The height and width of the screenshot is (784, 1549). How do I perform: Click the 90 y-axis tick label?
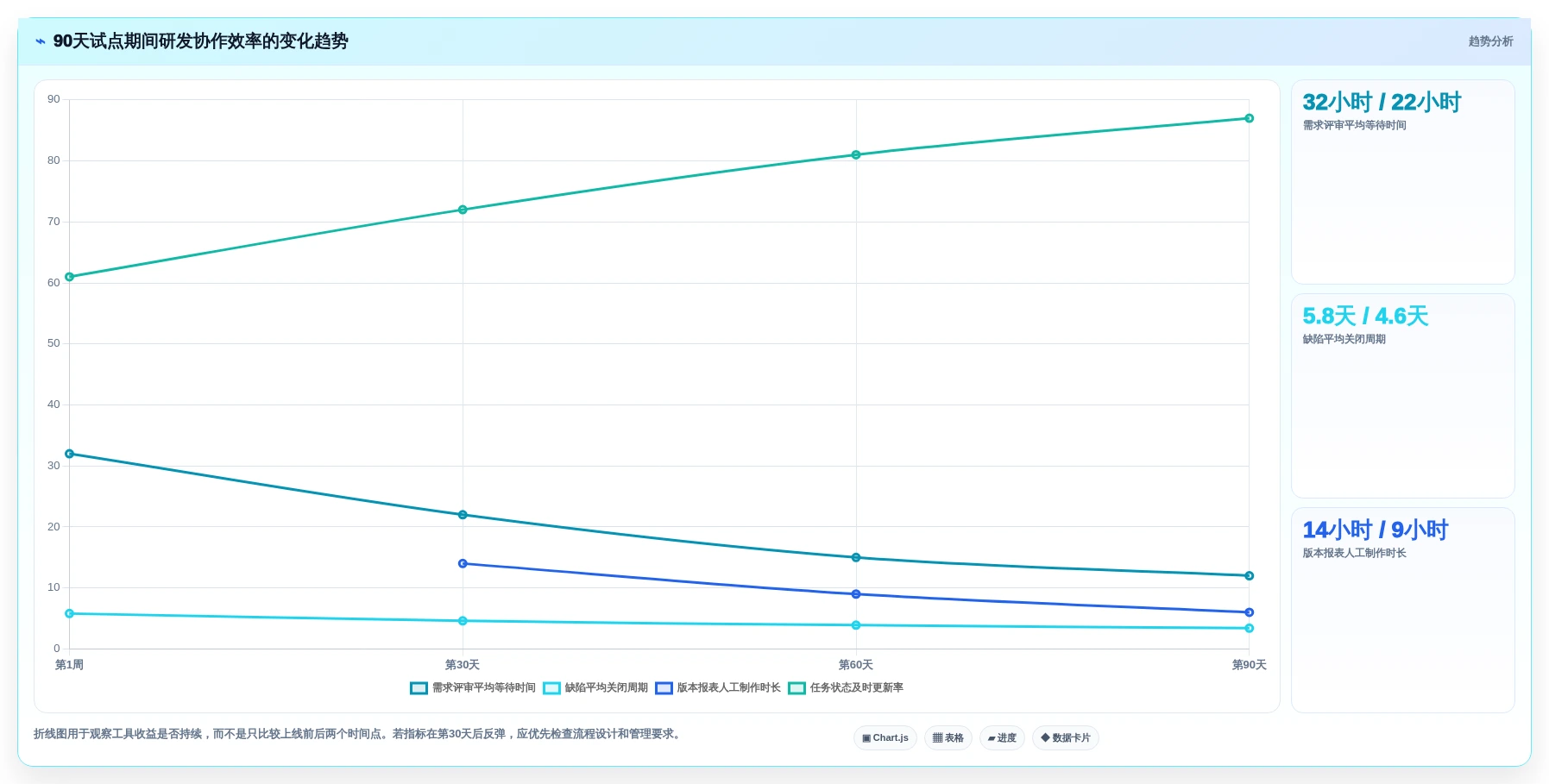(x=54, y=99)
